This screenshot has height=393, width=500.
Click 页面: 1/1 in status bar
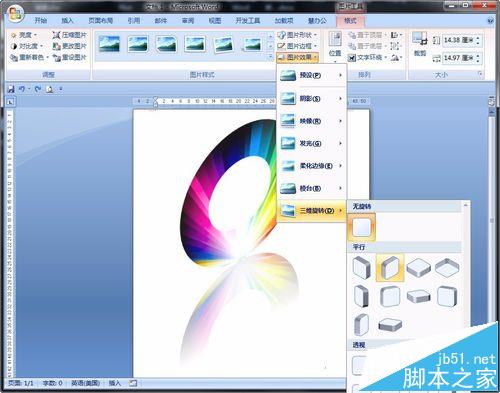point(21,383)
